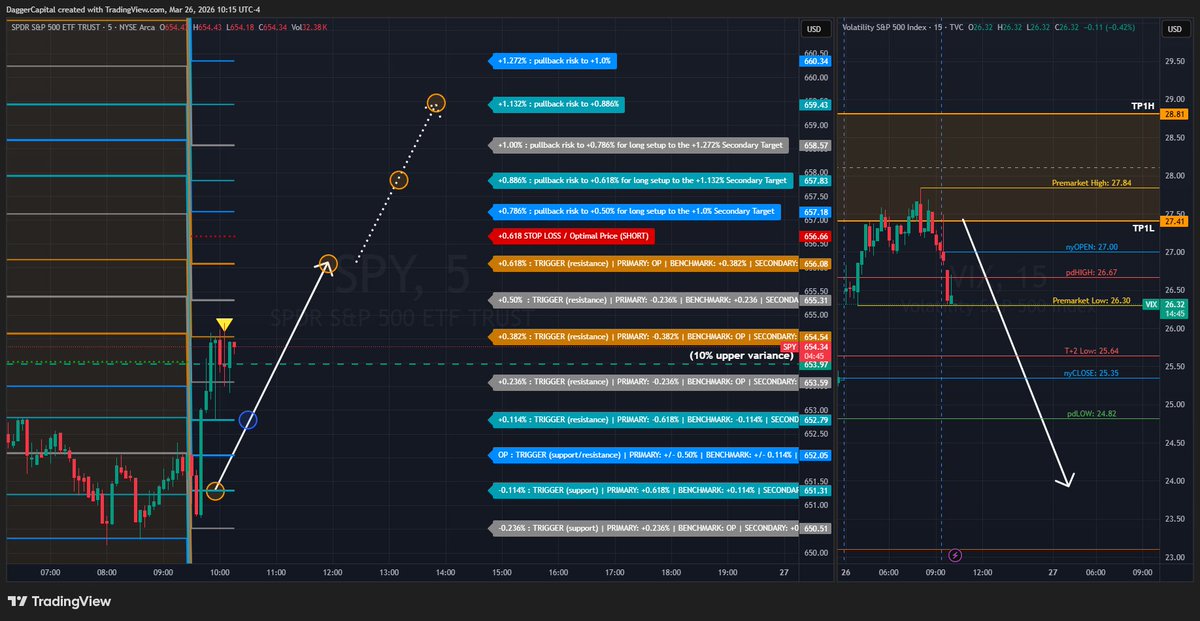
Task: Open the USD currency selector on SPY chart
Action: pos(812,29)
